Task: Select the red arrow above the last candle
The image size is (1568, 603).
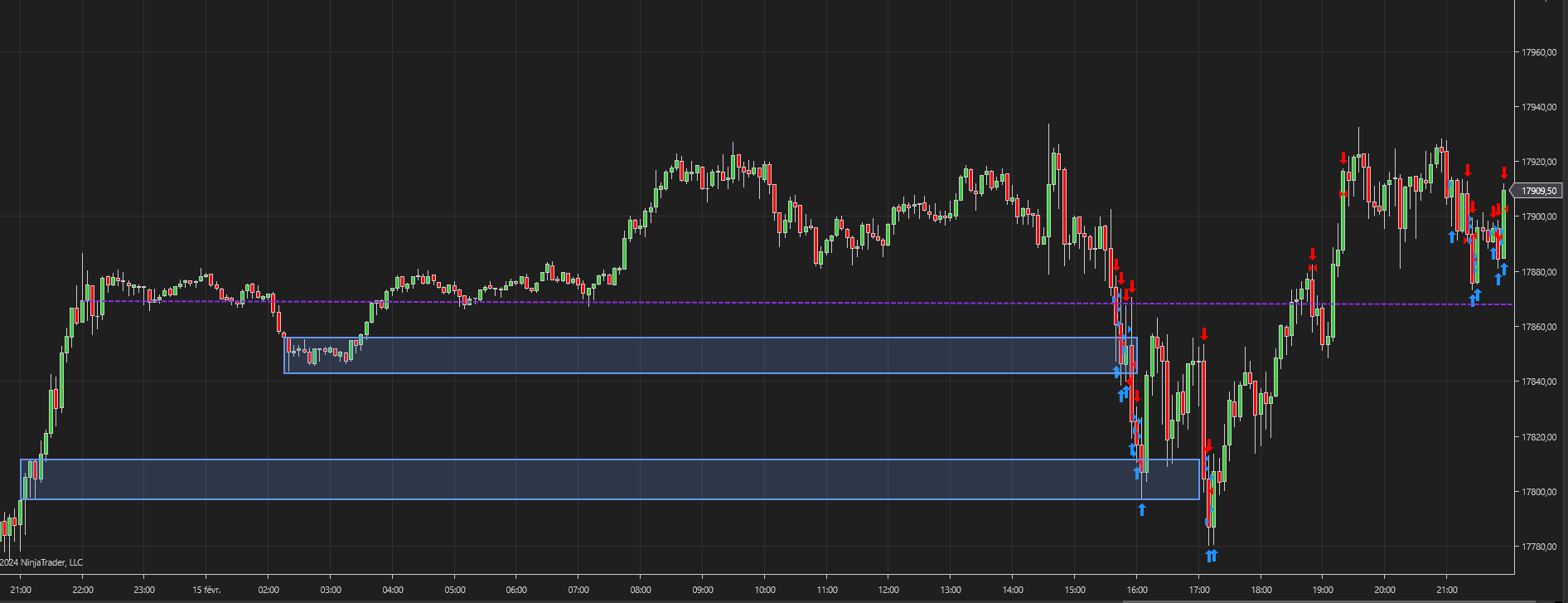Action: (x=1504, y=173)
